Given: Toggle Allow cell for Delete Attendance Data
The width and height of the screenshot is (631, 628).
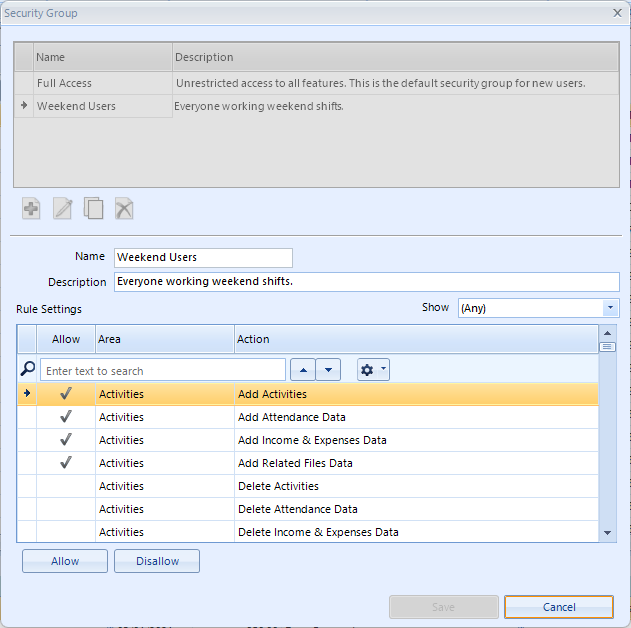Looking at the screenshot, I should coord(66,509).
